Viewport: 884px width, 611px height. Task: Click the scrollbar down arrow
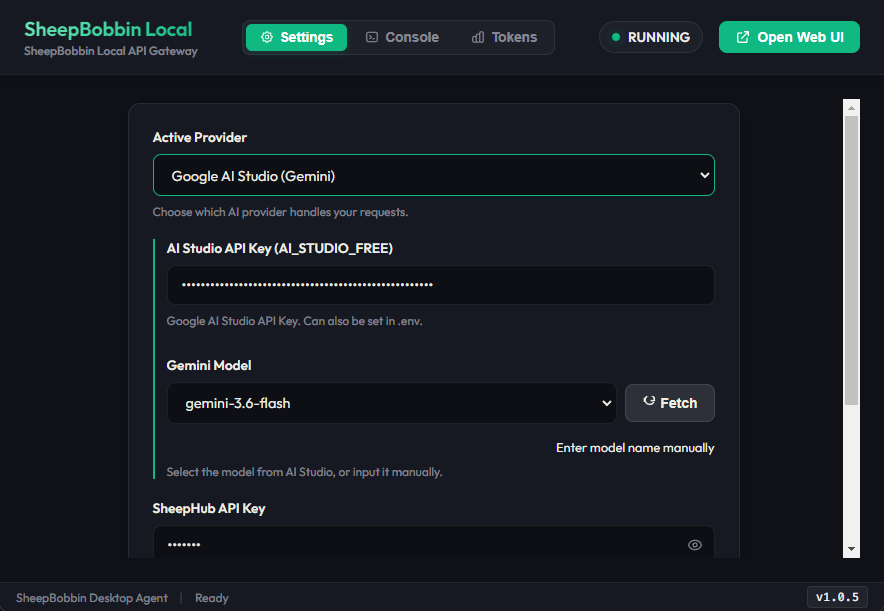851,549
